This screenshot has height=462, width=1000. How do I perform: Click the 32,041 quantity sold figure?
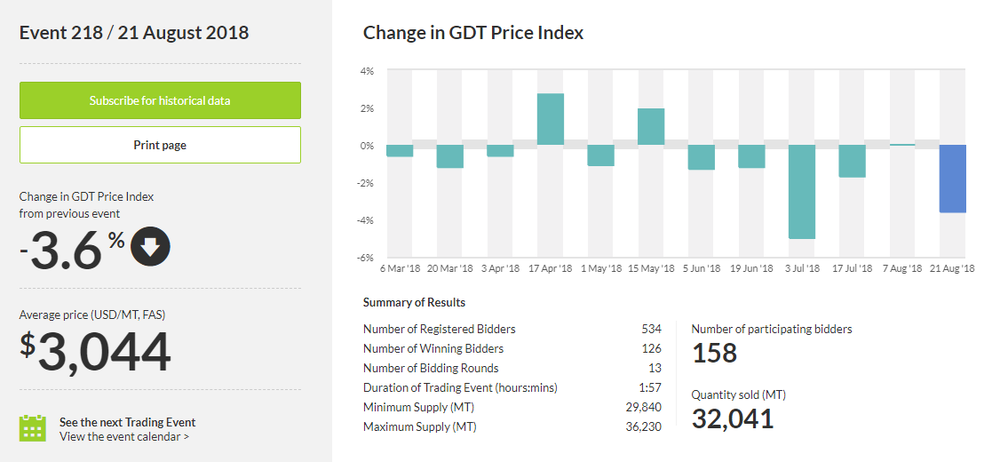[733, 418]
